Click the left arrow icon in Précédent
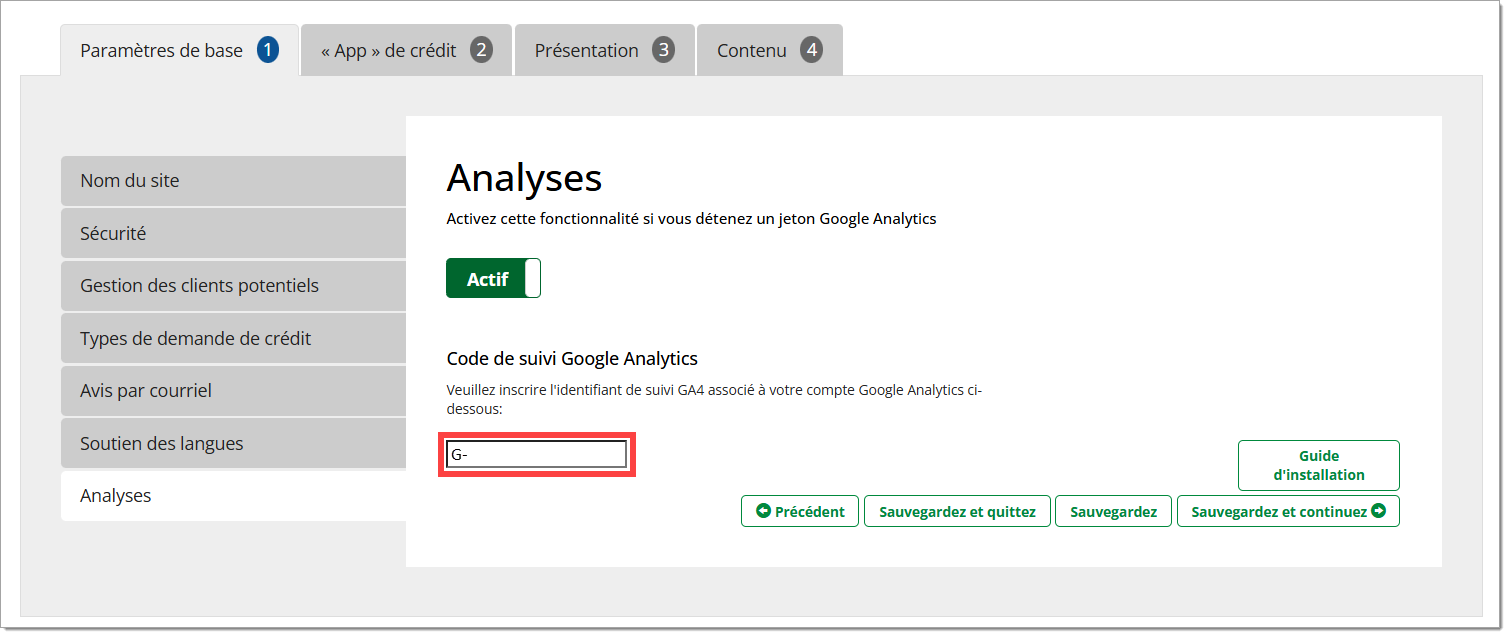This screenshot has height=635, width=1507. click(x=764, y=511)
